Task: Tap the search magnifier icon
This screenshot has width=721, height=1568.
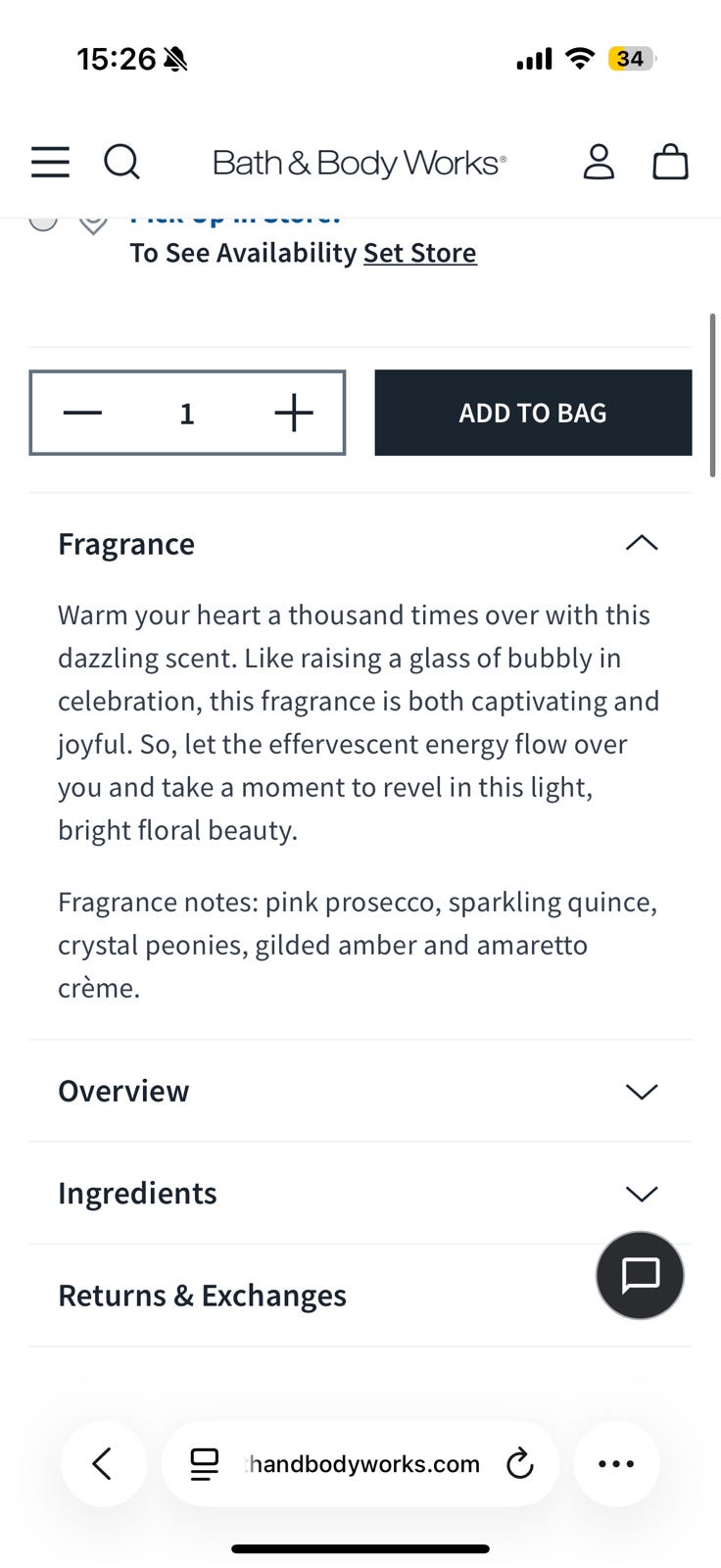Action: point(122,162)
